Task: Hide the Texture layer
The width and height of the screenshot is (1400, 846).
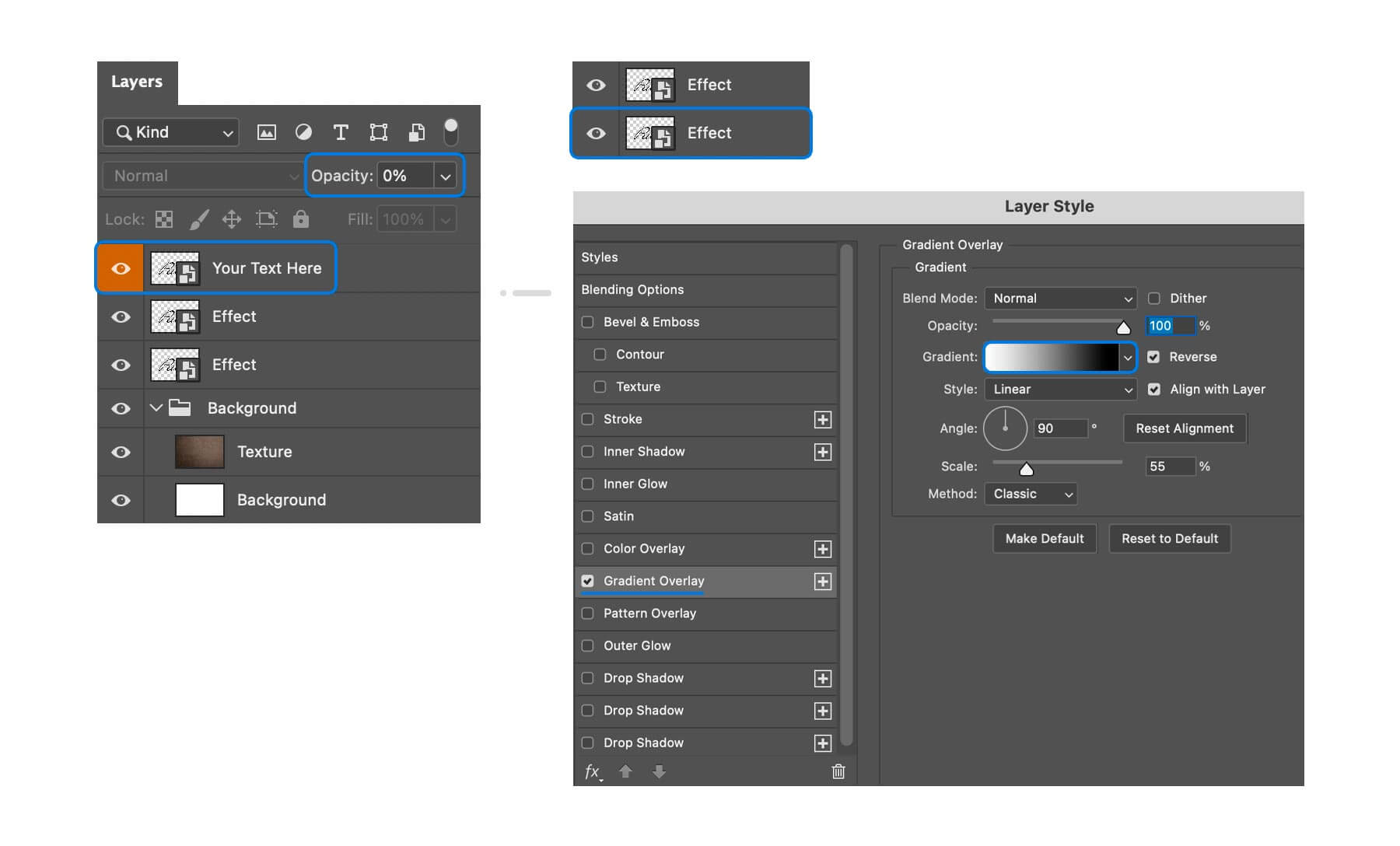Action: (x=121, y=452)
